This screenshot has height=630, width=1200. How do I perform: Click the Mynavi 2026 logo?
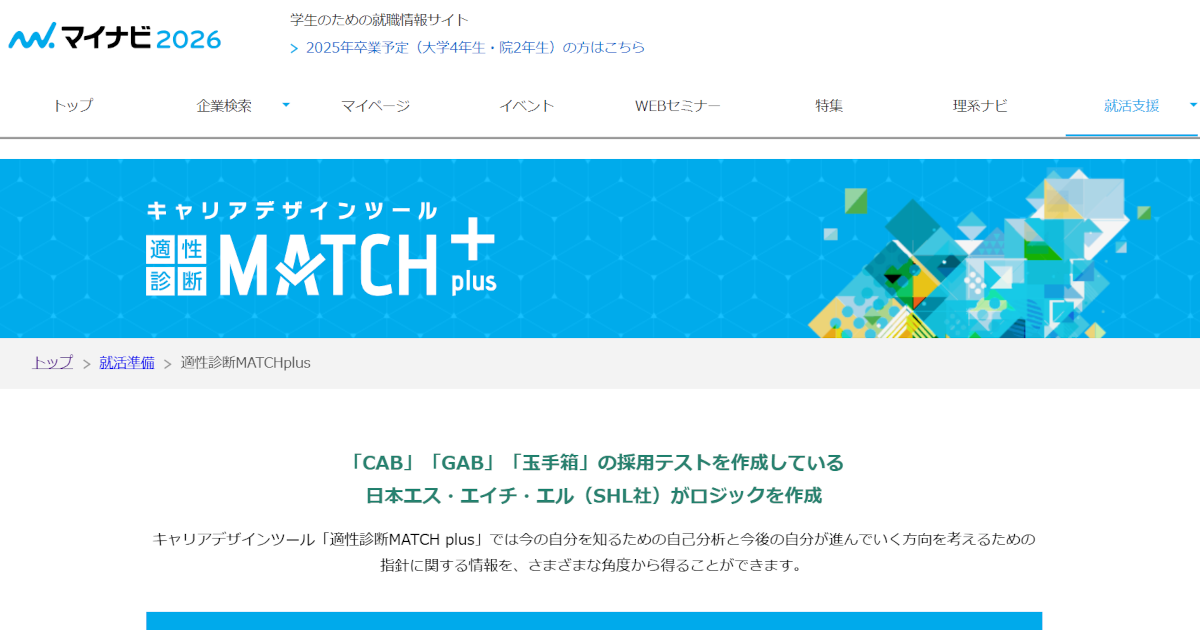pos(115,38)
